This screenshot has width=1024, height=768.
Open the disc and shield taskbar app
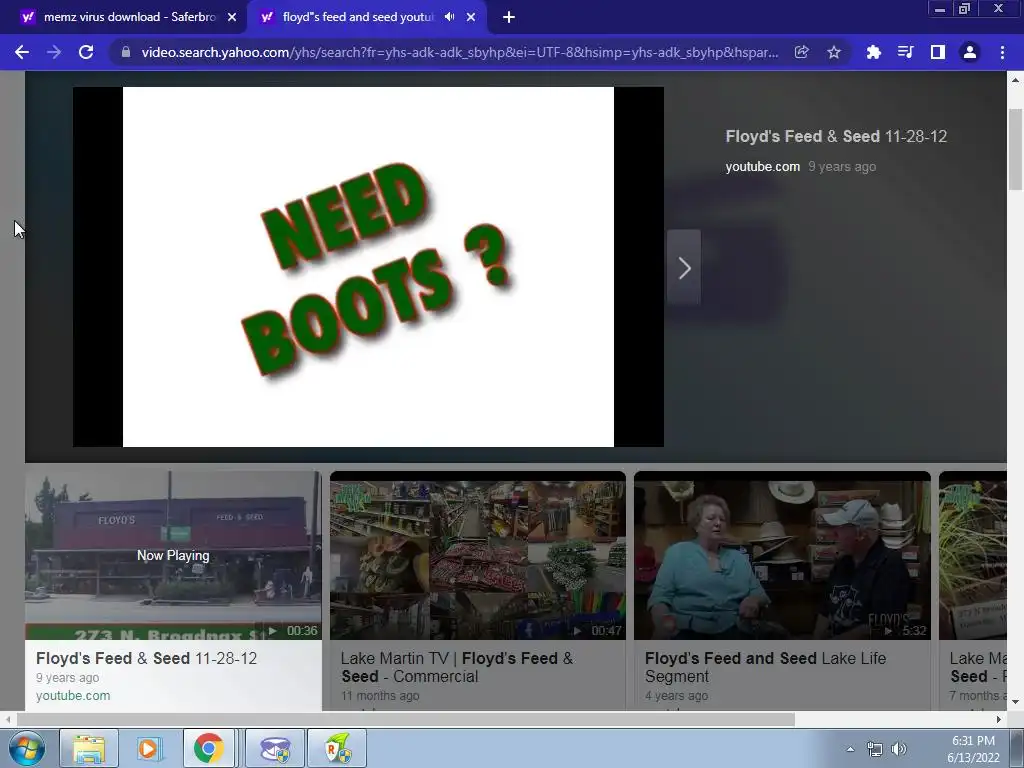tap(275, 748)
